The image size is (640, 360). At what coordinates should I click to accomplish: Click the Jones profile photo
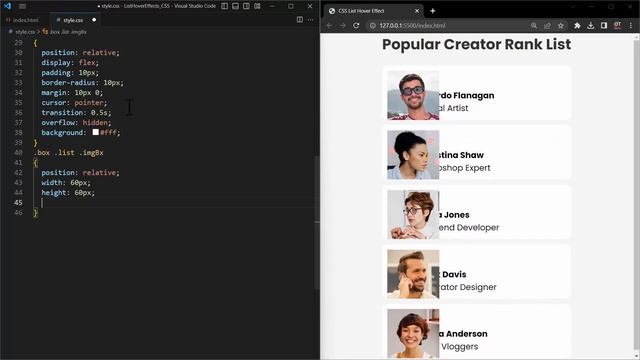tap(413, 214)
